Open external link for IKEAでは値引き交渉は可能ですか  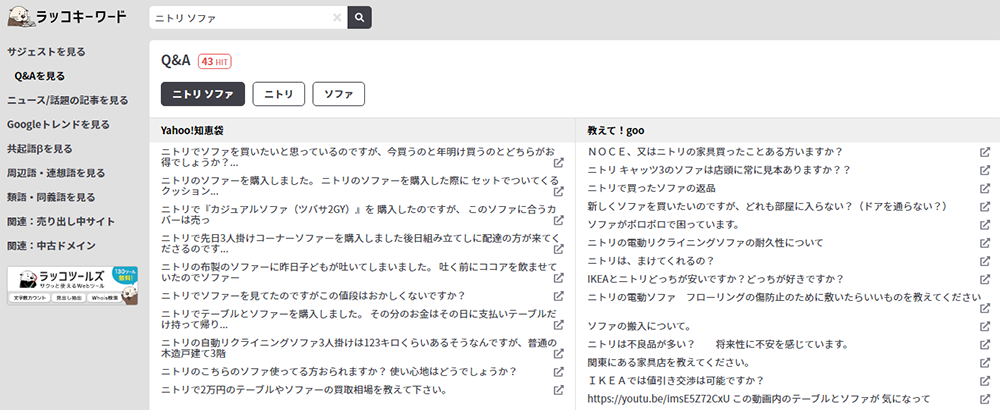(x=985, y=381)
